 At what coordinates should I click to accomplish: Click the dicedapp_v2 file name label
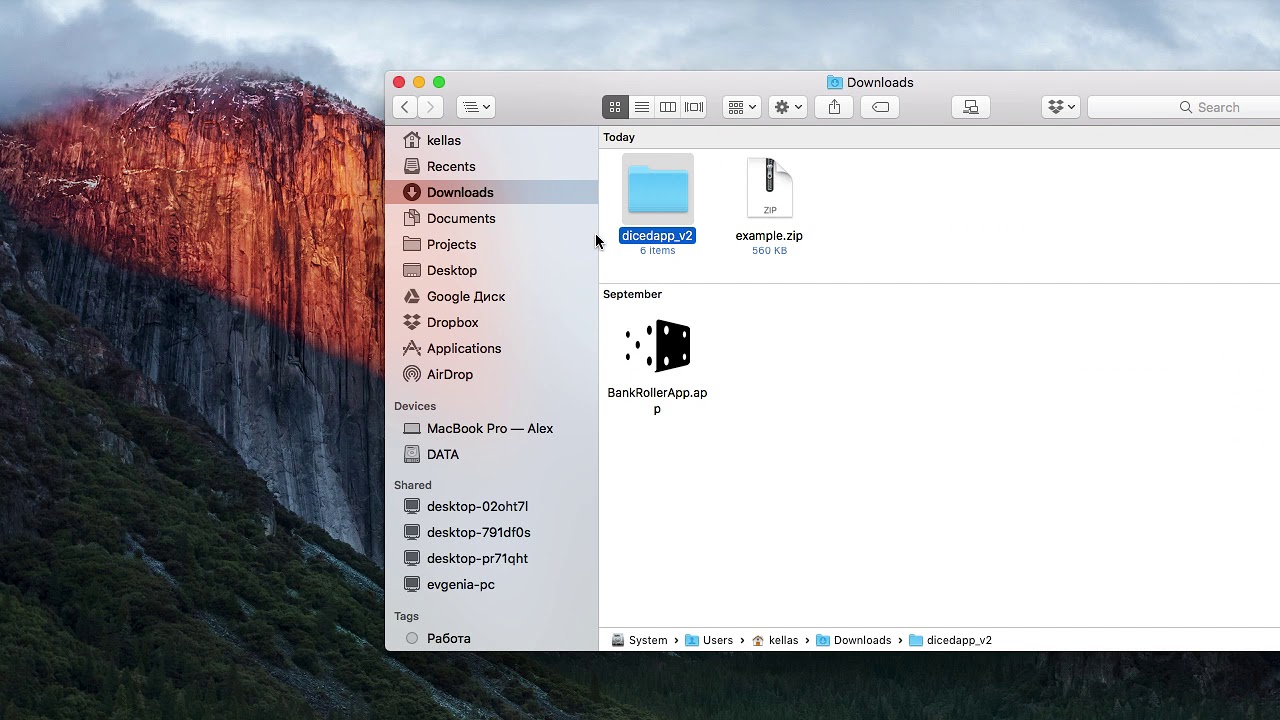(x=657, y=236)
